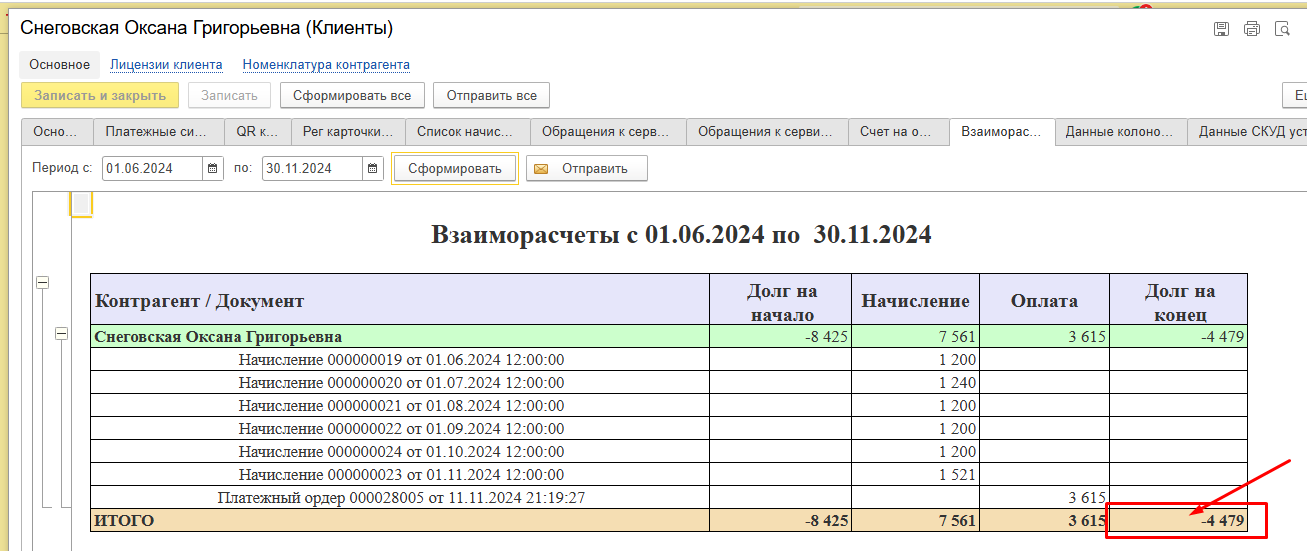The image size is (1307, 551).
Task: Open the start date calendar picker
Action: point(213,168)
